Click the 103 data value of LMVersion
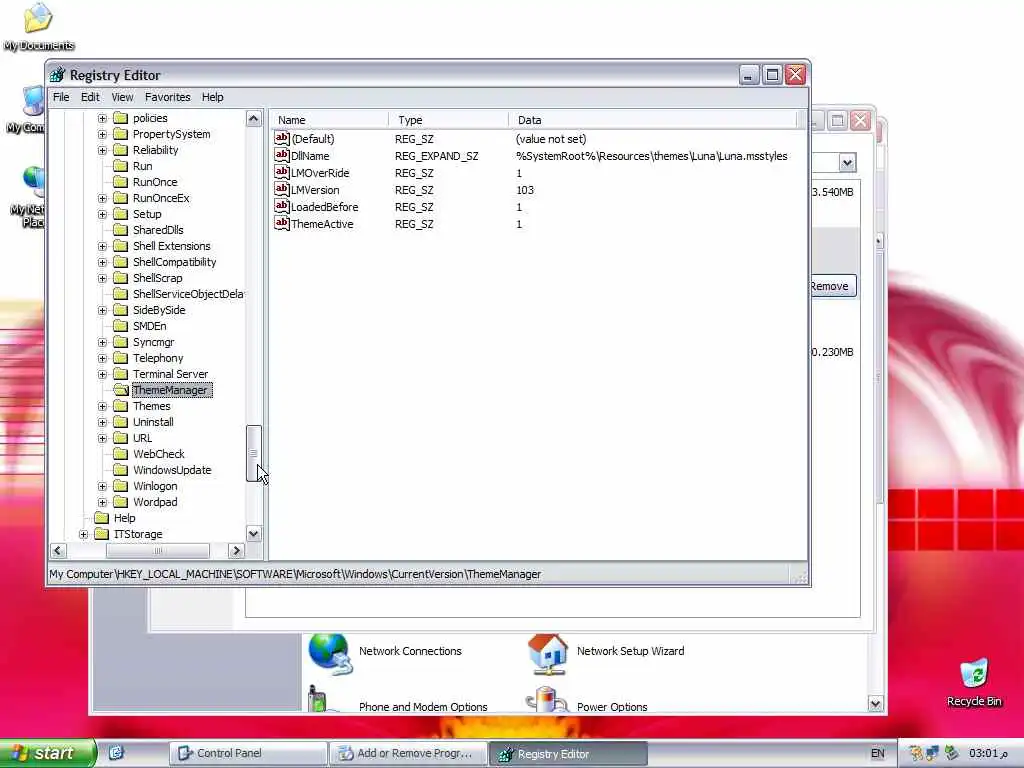Screen dimensions: 1024x768 coord(524,190)
